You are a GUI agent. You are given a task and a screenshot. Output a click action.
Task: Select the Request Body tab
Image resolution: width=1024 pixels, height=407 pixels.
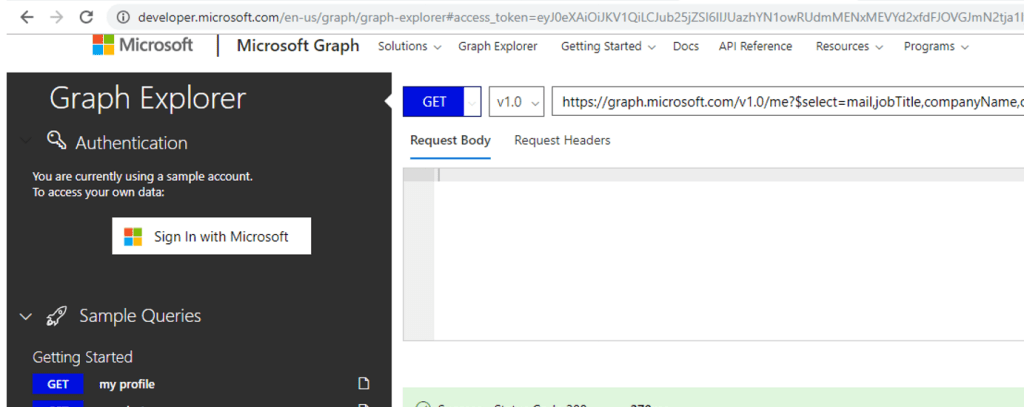(x=450, y=141)
